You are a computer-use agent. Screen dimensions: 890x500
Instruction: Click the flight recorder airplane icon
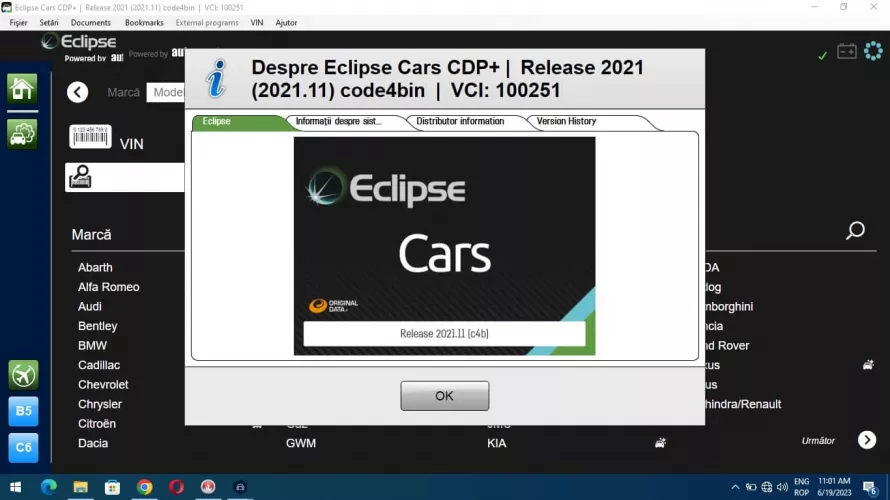coord(23,375)
